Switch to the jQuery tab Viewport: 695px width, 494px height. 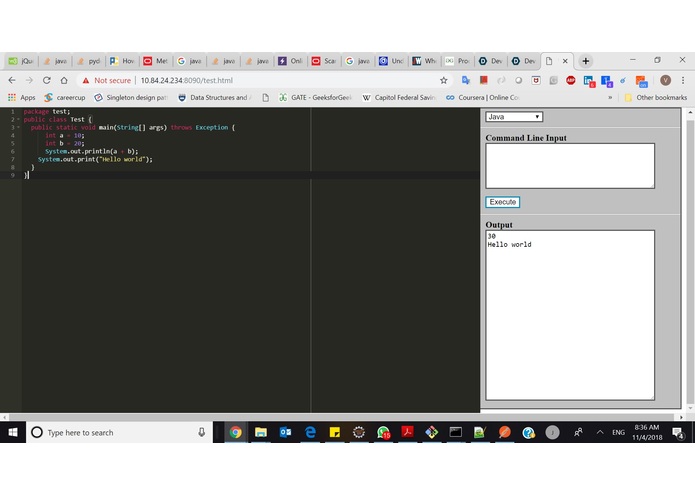click(21, 61)
